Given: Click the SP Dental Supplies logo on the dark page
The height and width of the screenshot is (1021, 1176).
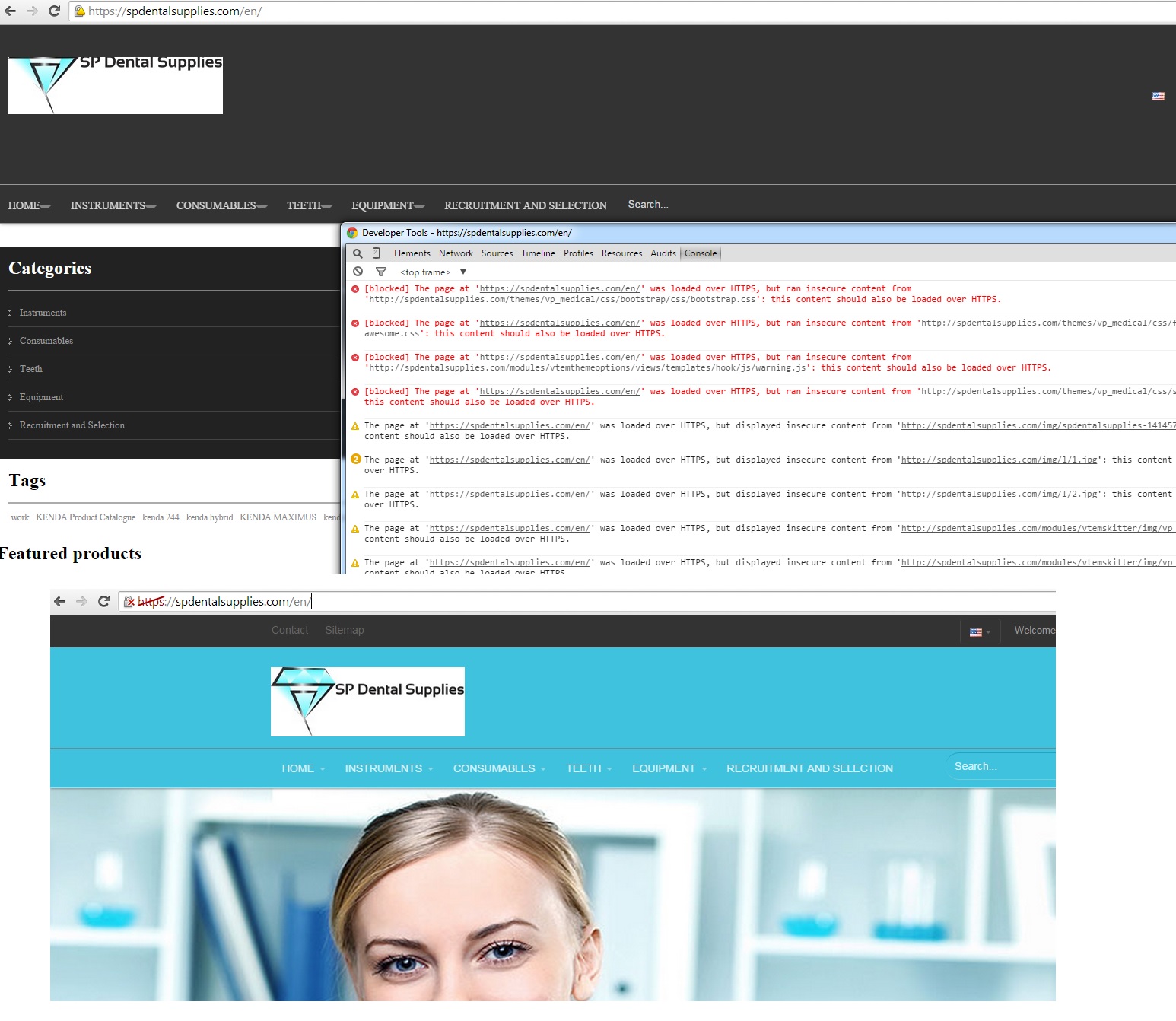Looking at the screenshot, I should (x=116, y=85).
